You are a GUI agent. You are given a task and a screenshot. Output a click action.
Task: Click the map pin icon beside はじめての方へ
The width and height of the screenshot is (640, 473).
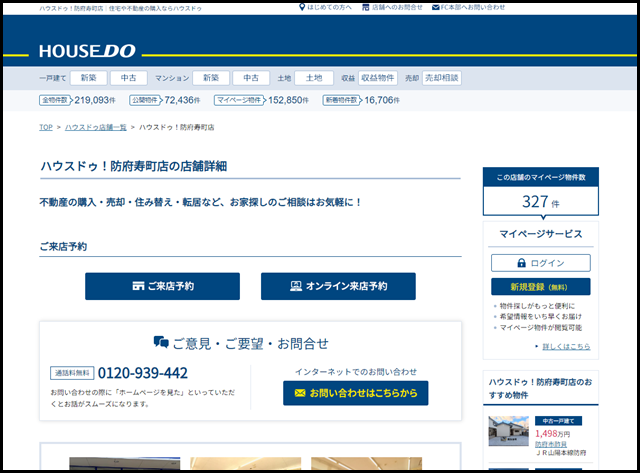point(302,7)
